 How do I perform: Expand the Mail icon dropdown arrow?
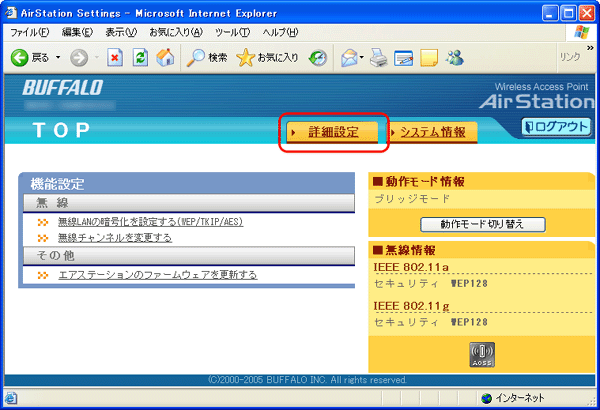pyautogui.click(x=362, y=58)
